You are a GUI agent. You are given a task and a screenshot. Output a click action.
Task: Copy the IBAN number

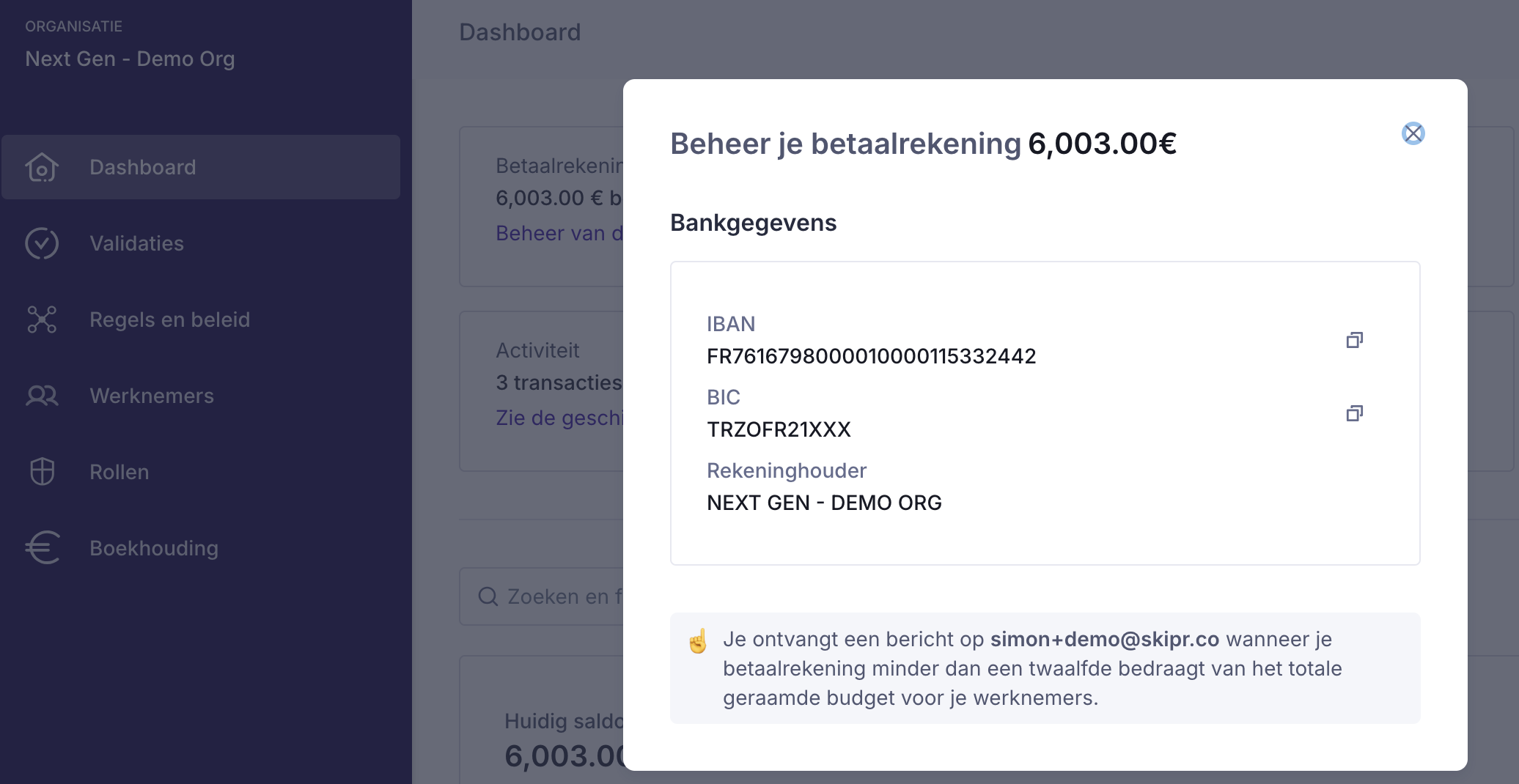[x=1354, y=340]
